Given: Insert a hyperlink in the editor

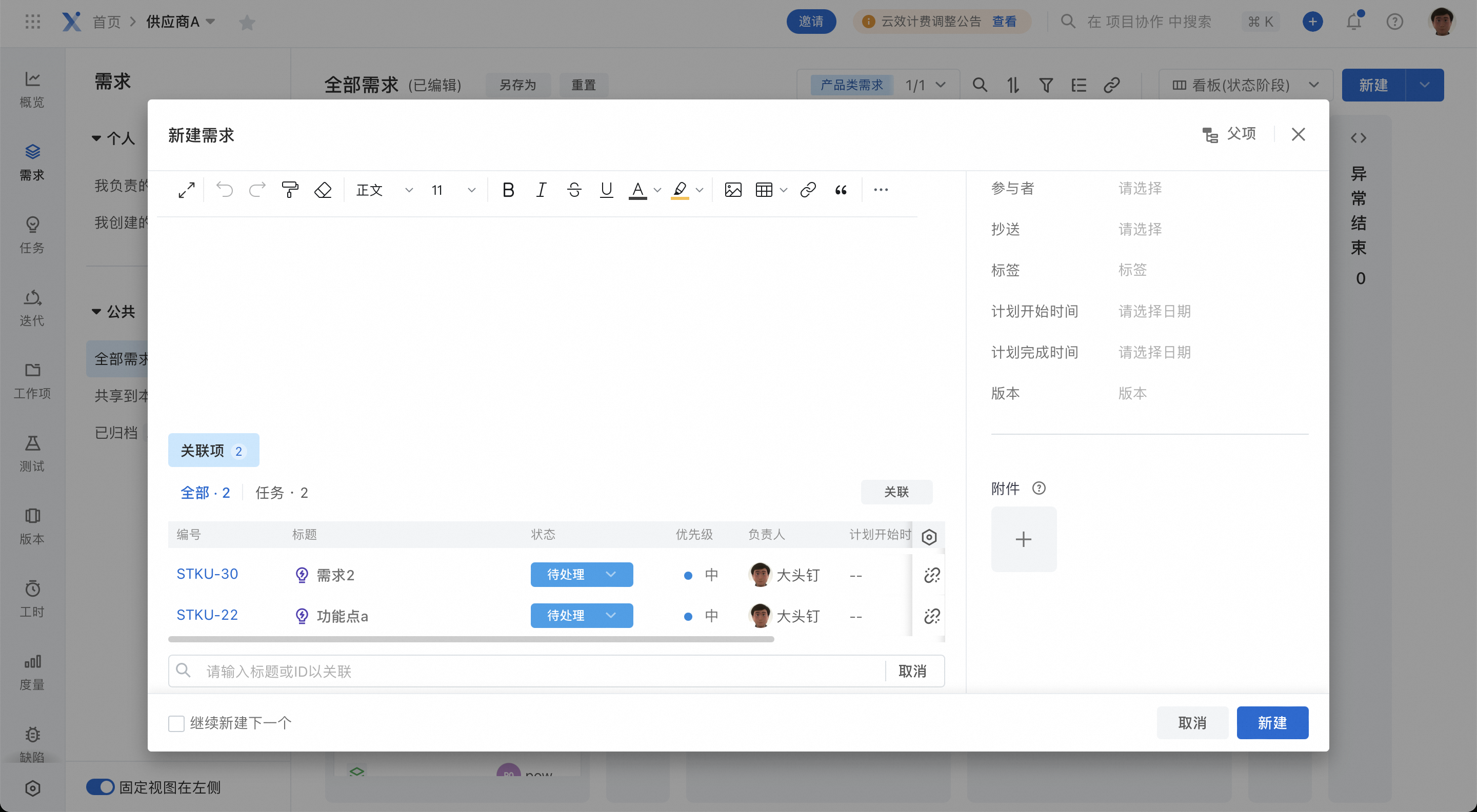Looking at the screenshot, I should pos(808,190).
